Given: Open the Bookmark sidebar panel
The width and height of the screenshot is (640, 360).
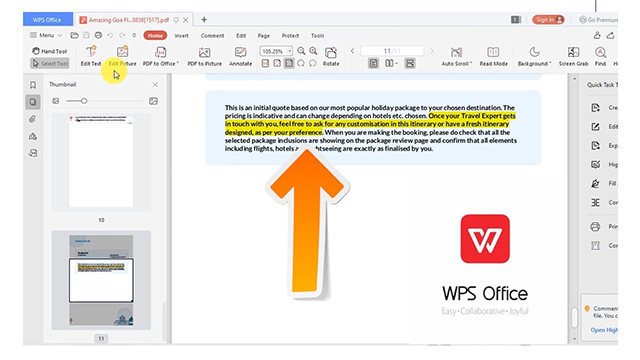Looking at the screenshot, I should (33, 85).
